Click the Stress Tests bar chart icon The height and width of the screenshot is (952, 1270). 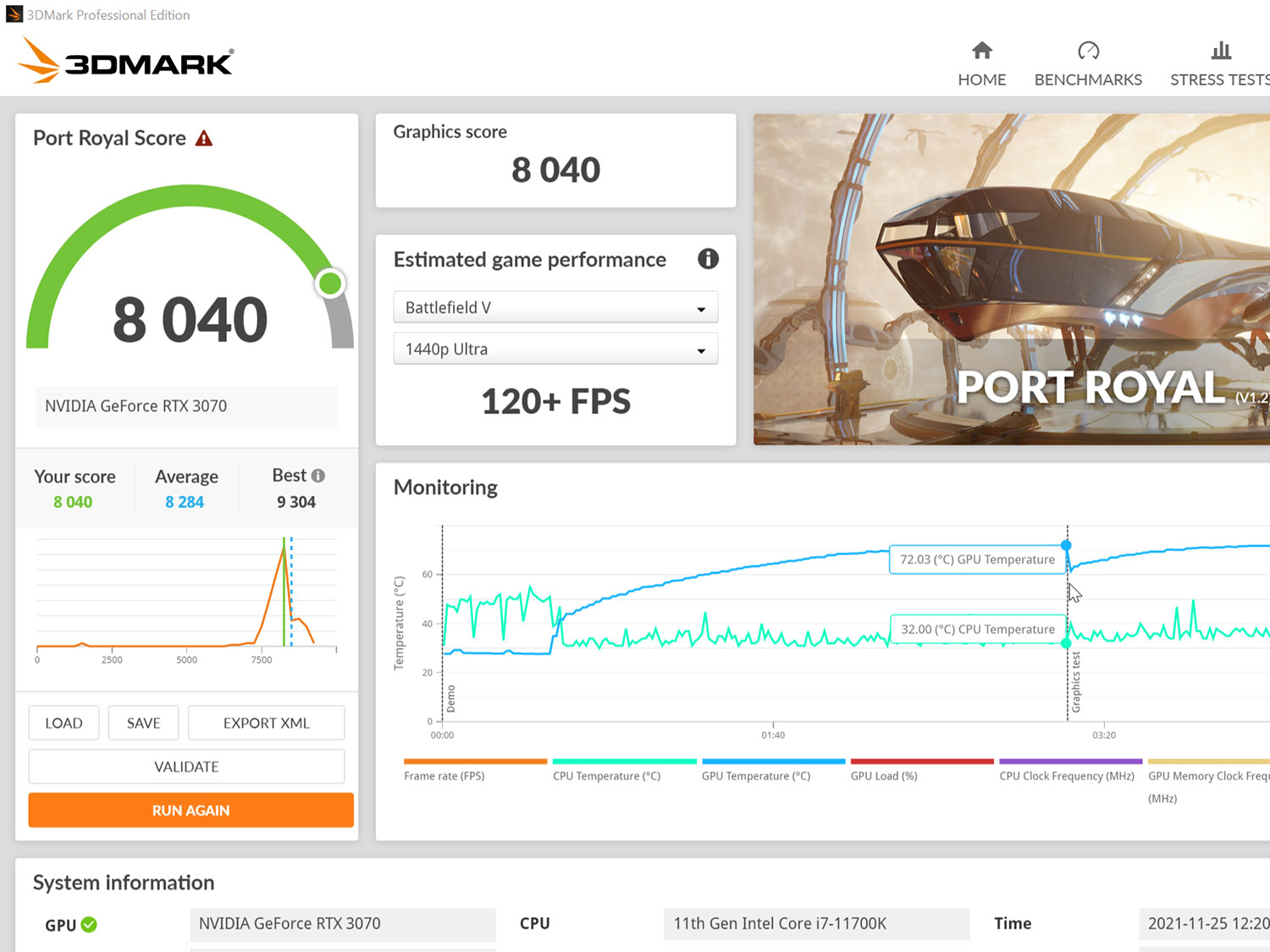pos(1221,51)
